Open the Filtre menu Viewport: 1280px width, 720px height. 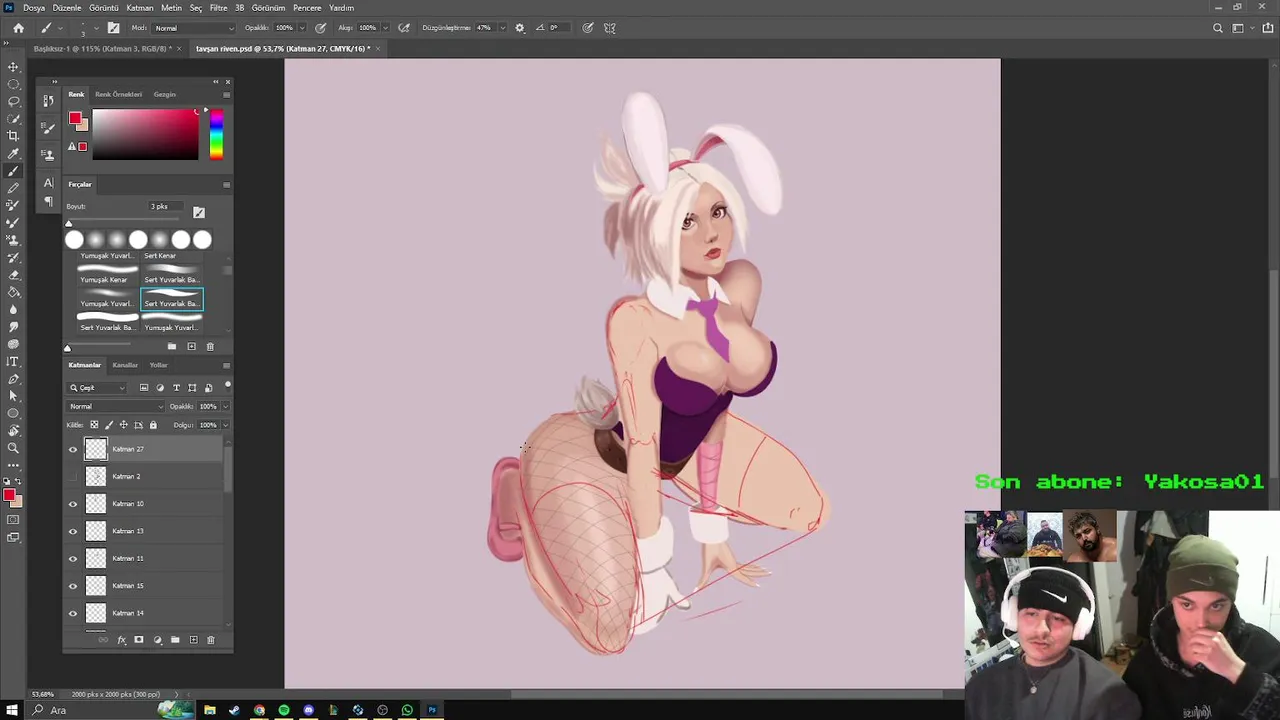pos(218,8)
